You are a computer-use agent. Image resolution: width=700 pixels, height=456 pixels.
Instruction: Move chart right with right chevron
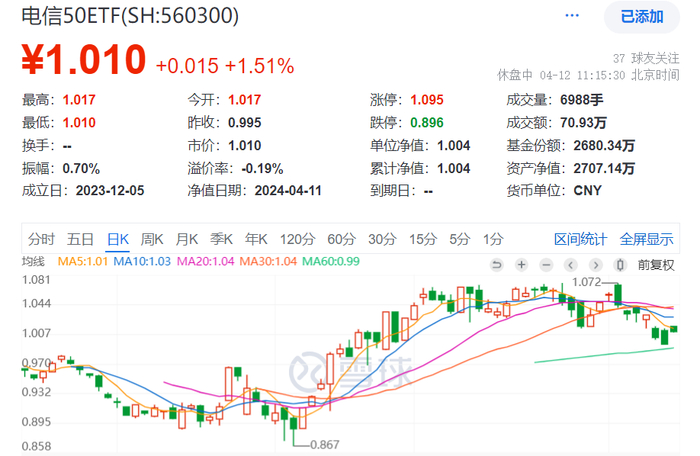pyautogui.click(x=595, y=265)
